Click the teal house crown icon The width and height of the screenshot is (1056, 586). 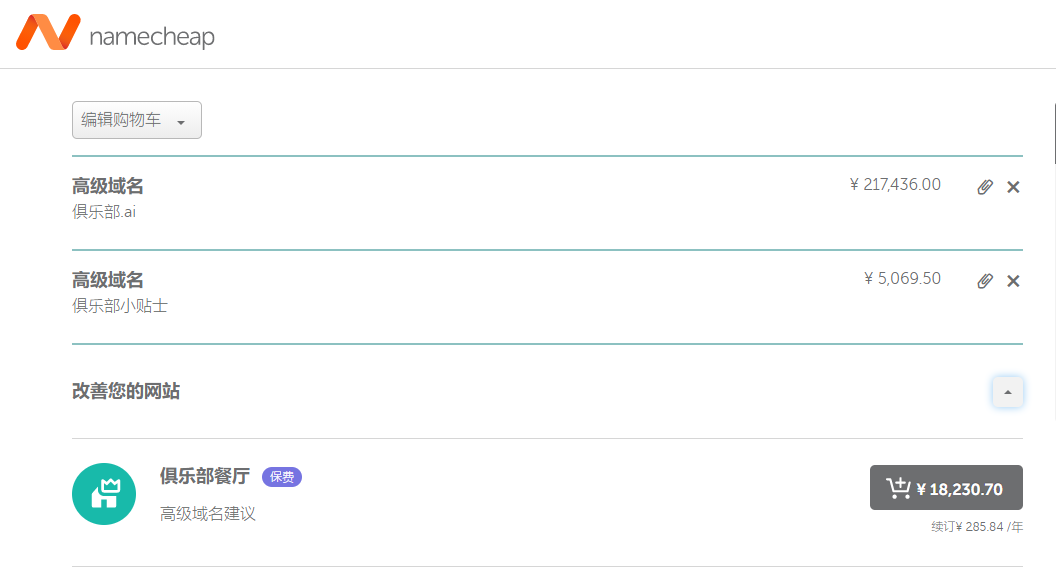point(104,494)
